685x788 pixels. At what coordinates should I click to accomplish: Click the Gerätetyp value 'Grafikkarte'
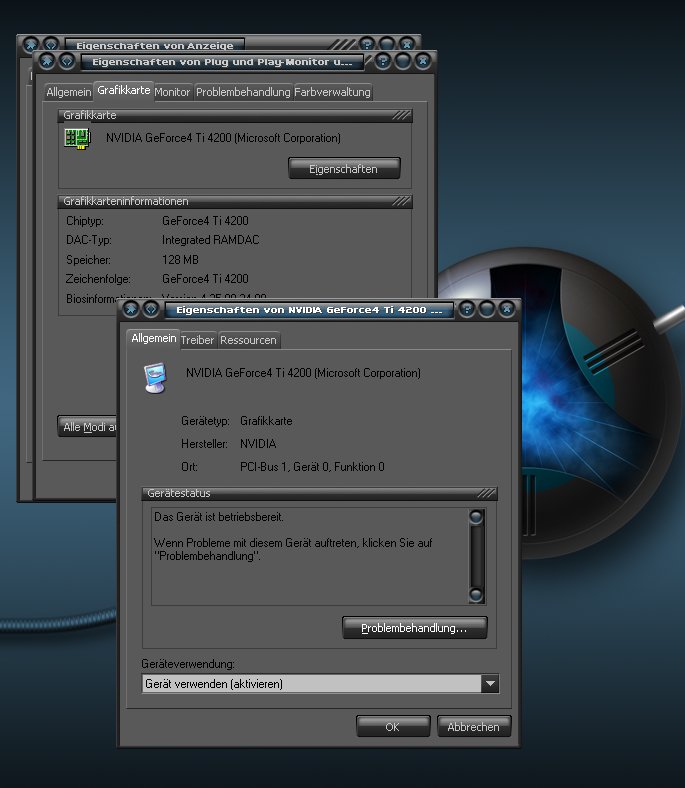click(266, 421)
